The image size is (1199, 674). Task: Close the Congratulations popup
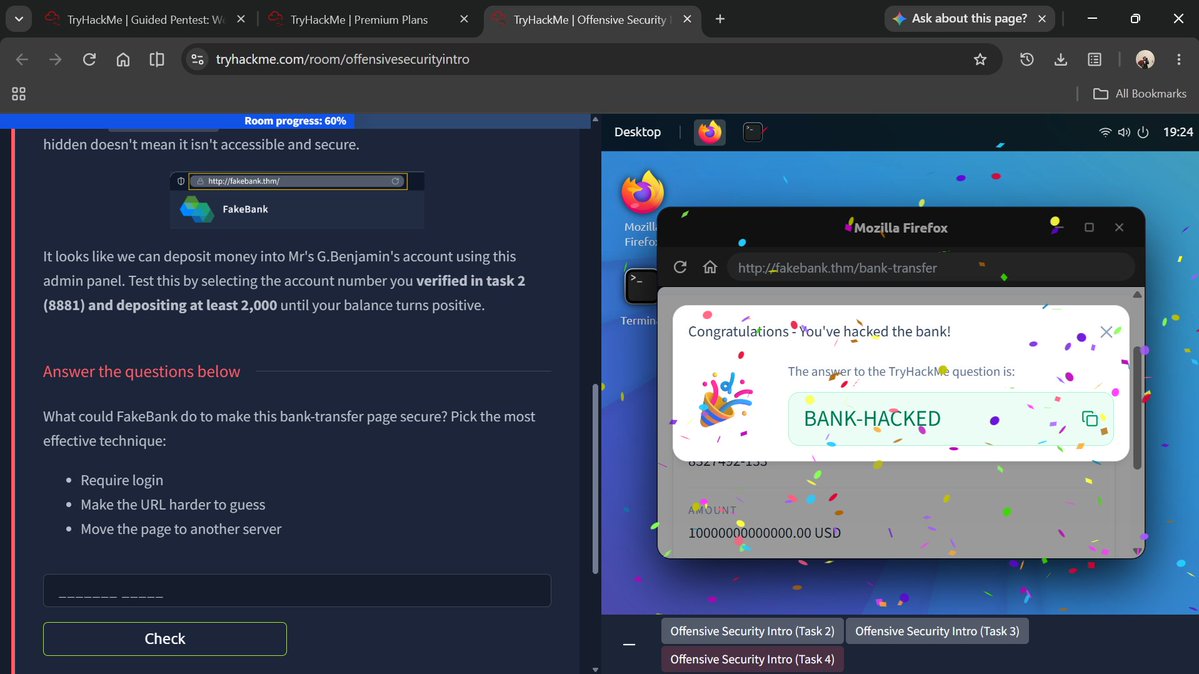point(1106,332)
